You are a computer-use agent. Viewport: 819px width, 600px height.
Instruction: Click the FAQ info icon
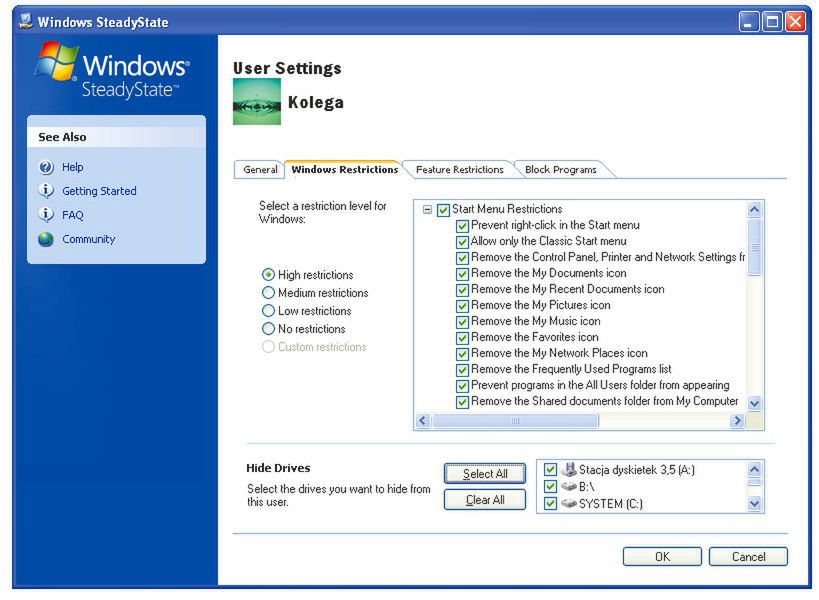point(46,215)
